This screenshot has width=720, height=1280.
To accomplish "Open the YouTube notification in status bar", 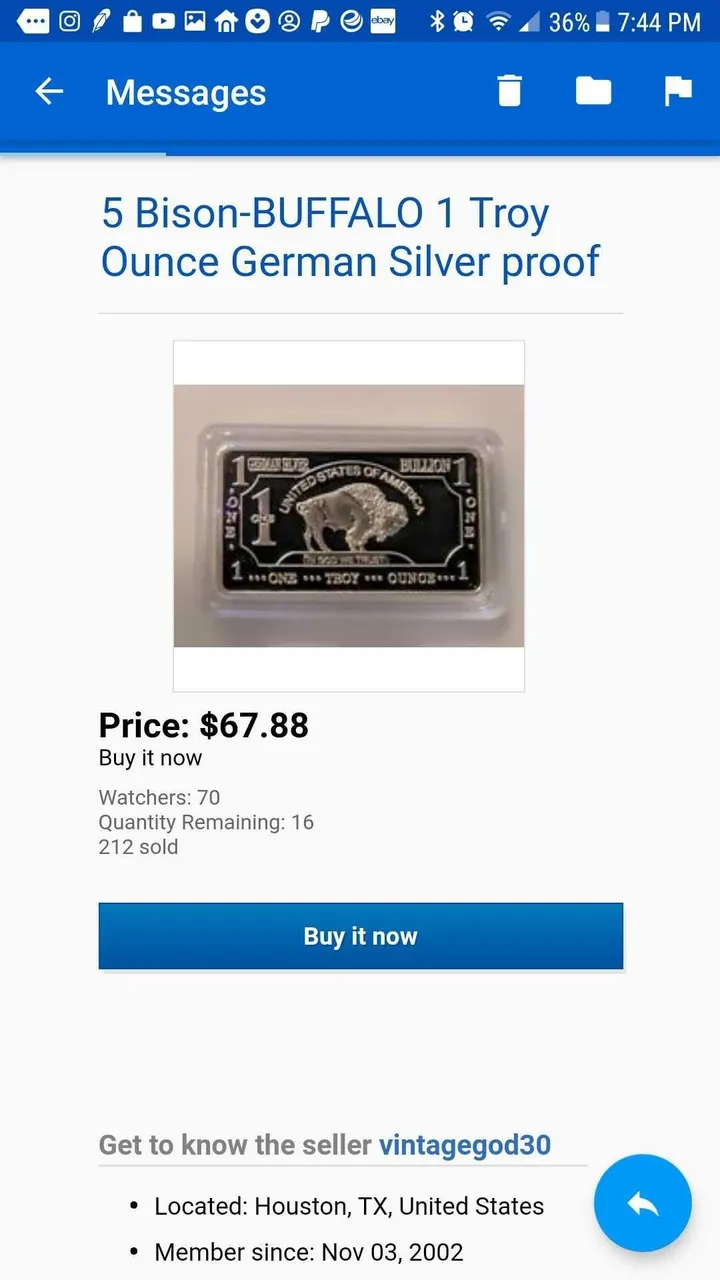I will pyautogui.click(x=163, y=21).
